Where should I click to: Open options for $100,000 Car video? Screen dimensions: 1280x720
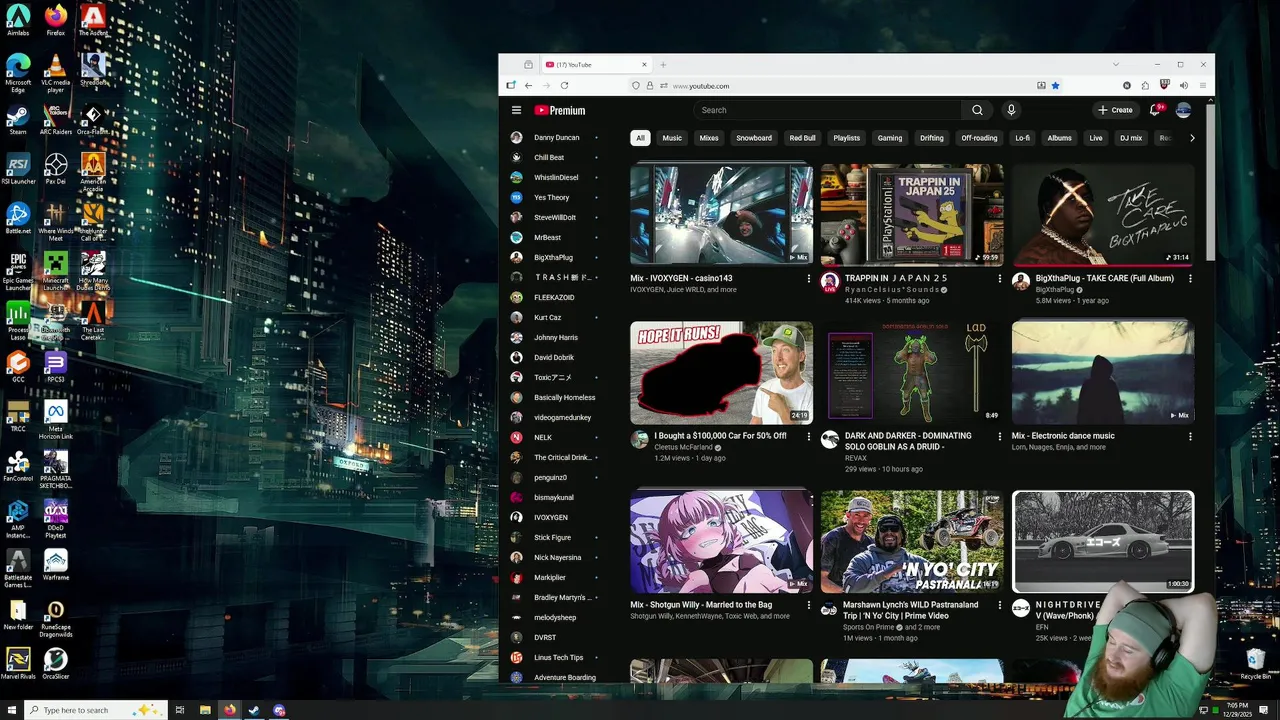click(x=809, y=437)
